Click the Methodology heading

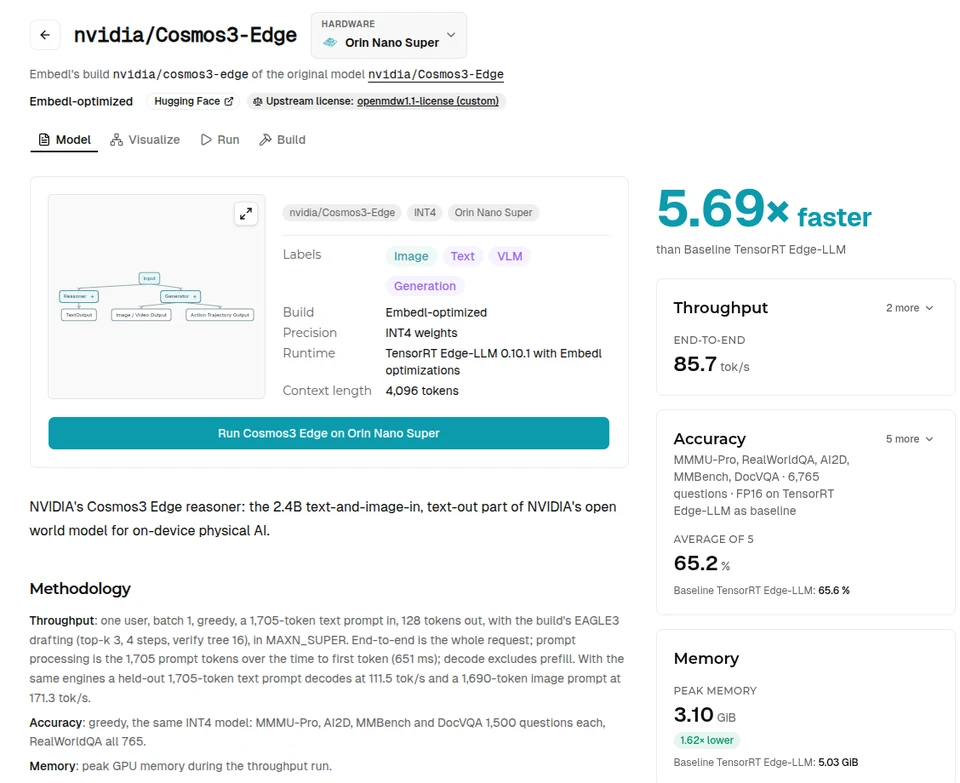(80, 589)
